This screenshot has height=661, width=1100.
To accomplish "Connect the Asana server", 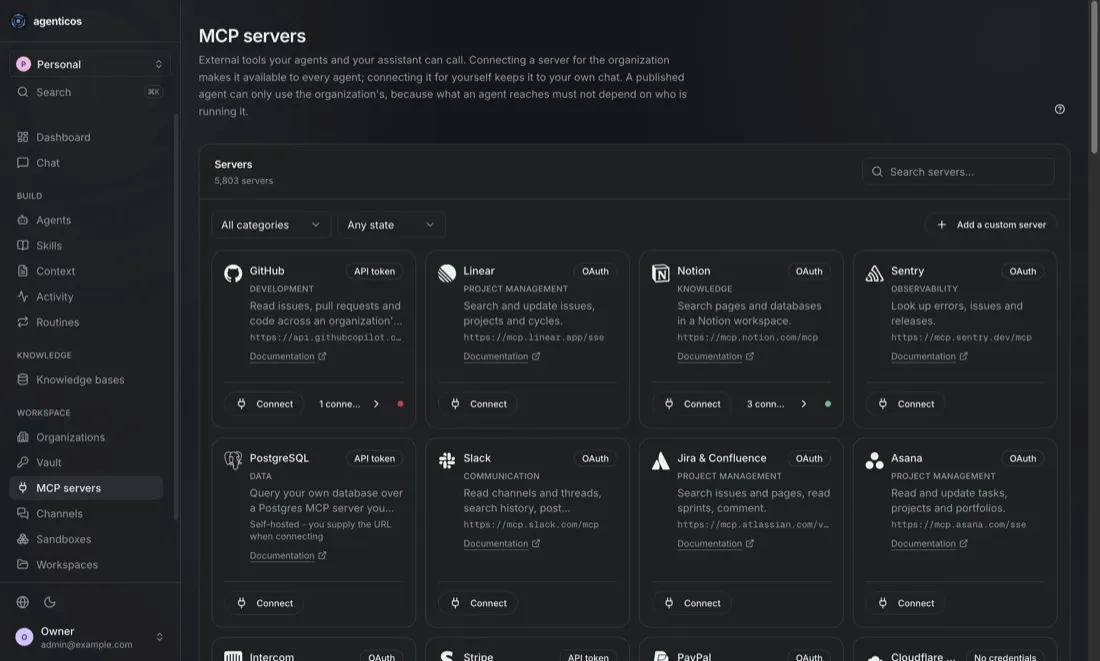I will 906,603.
